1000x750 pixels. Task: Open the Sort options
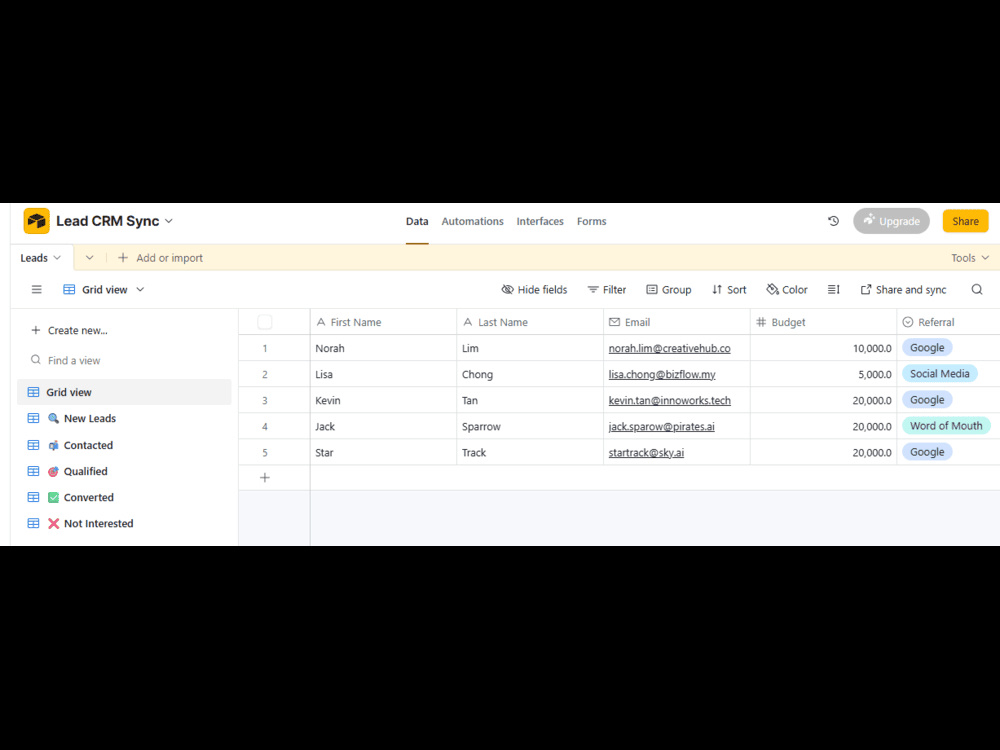[x=728, y=290]
